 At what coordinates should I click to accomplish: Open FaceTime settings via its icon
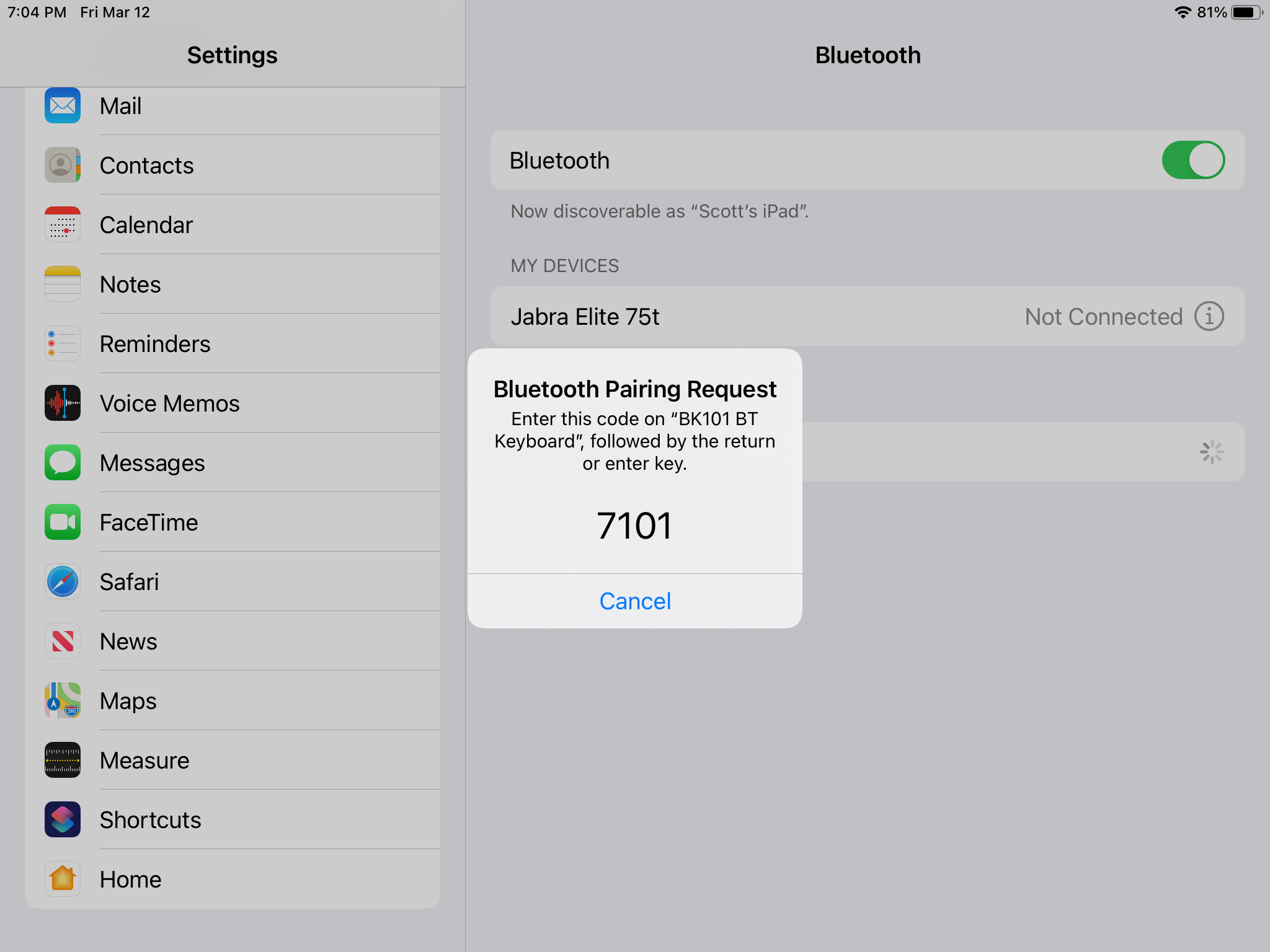(62, 522)
